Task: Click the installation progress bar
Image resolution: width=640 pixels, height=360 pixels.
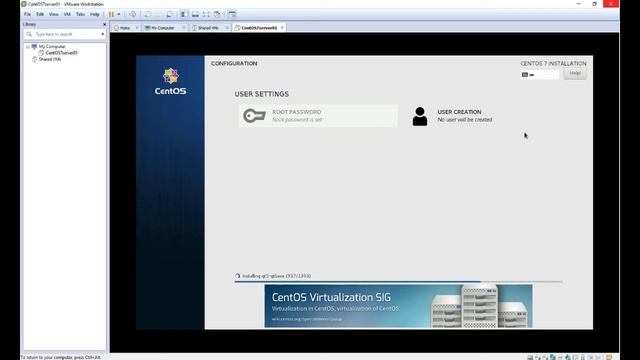Action: [398, 281]
